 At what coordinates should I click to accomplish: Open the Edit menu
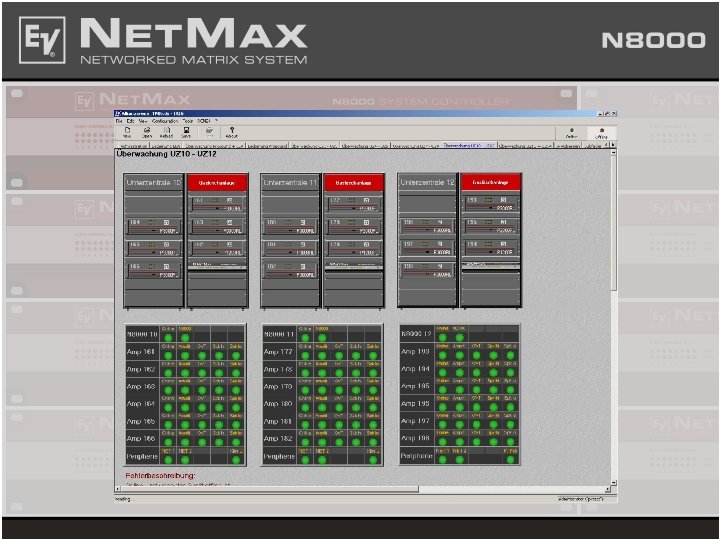[x=130, y=121]
